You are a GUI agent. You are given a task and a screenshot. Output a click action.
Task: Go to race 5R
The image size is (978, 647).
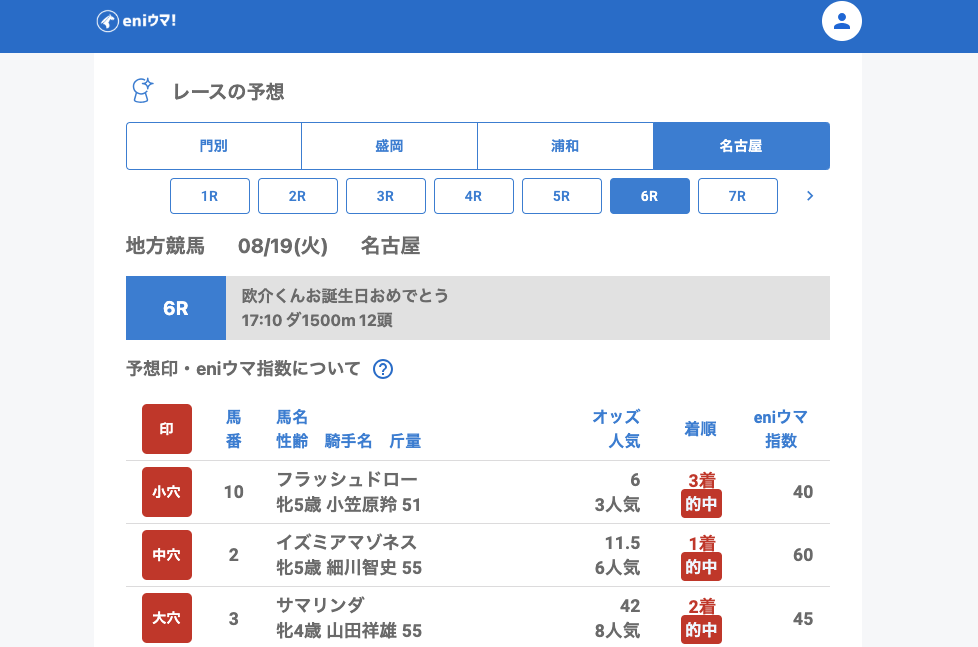tap(562, 196)
